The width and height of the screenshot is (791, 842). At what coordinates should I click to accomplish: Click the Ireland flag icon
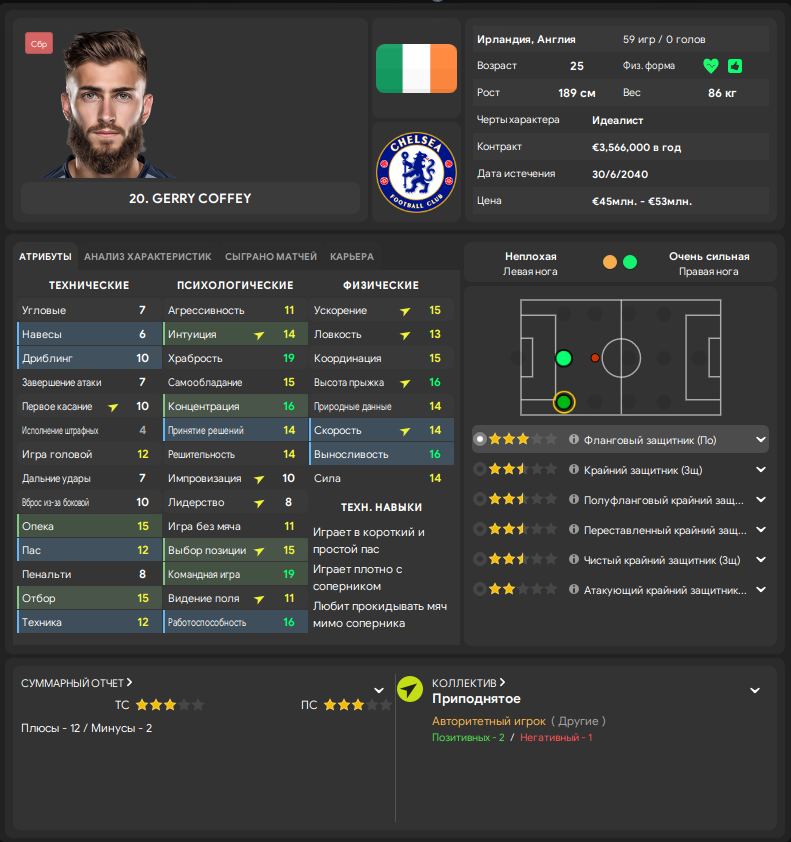tap(416, 68)
